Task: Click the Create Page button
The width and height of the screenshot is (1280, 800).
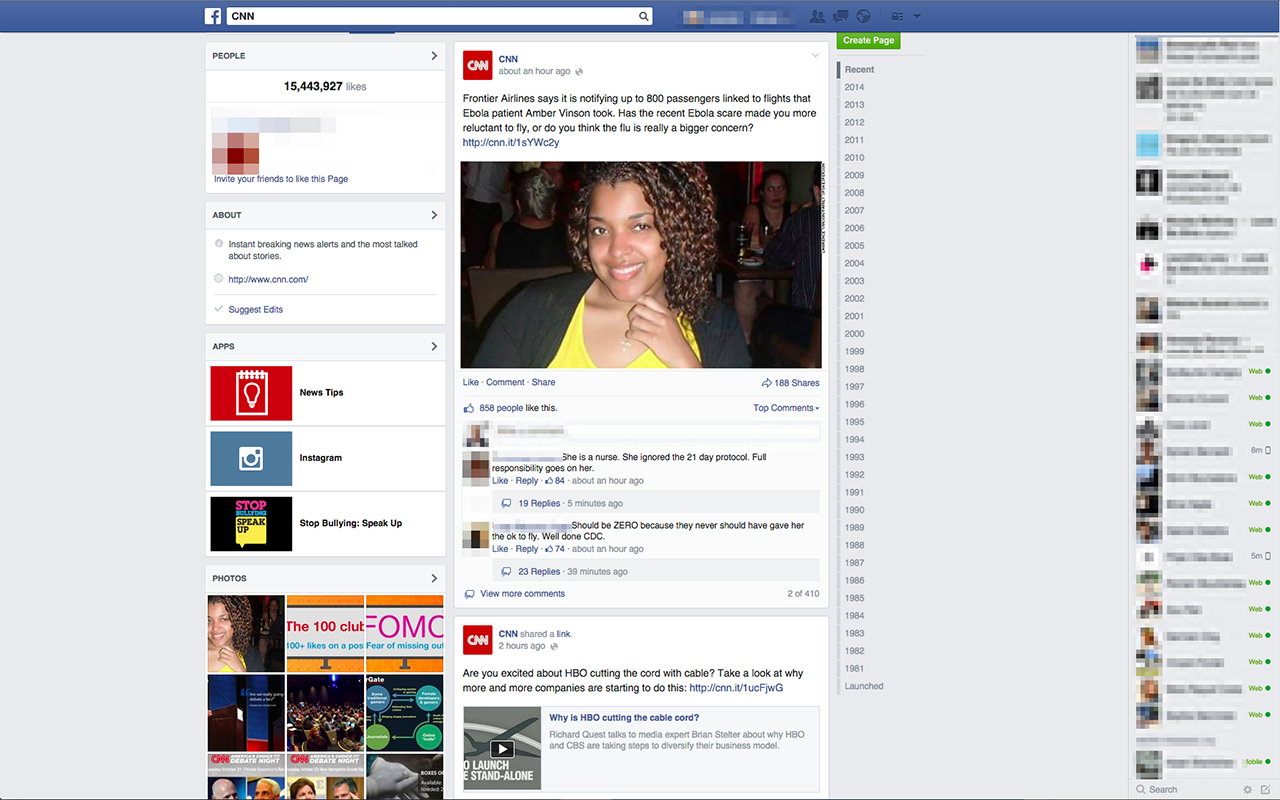Action: (868, 40)
